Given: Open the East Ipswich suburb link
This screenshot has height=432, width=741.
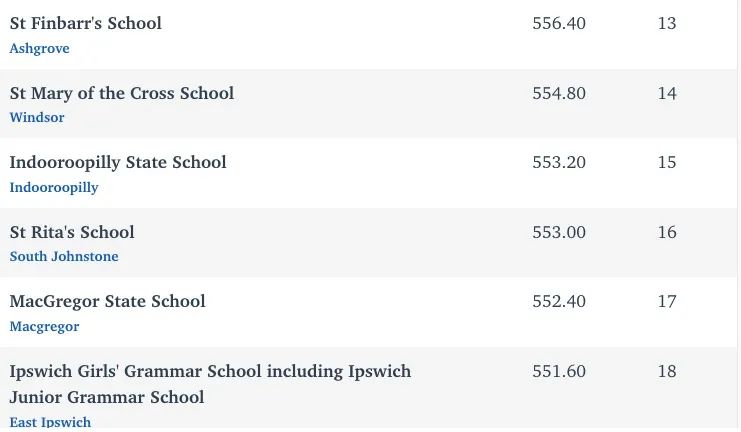Looking at the screenshot, I should coord(50,422).
